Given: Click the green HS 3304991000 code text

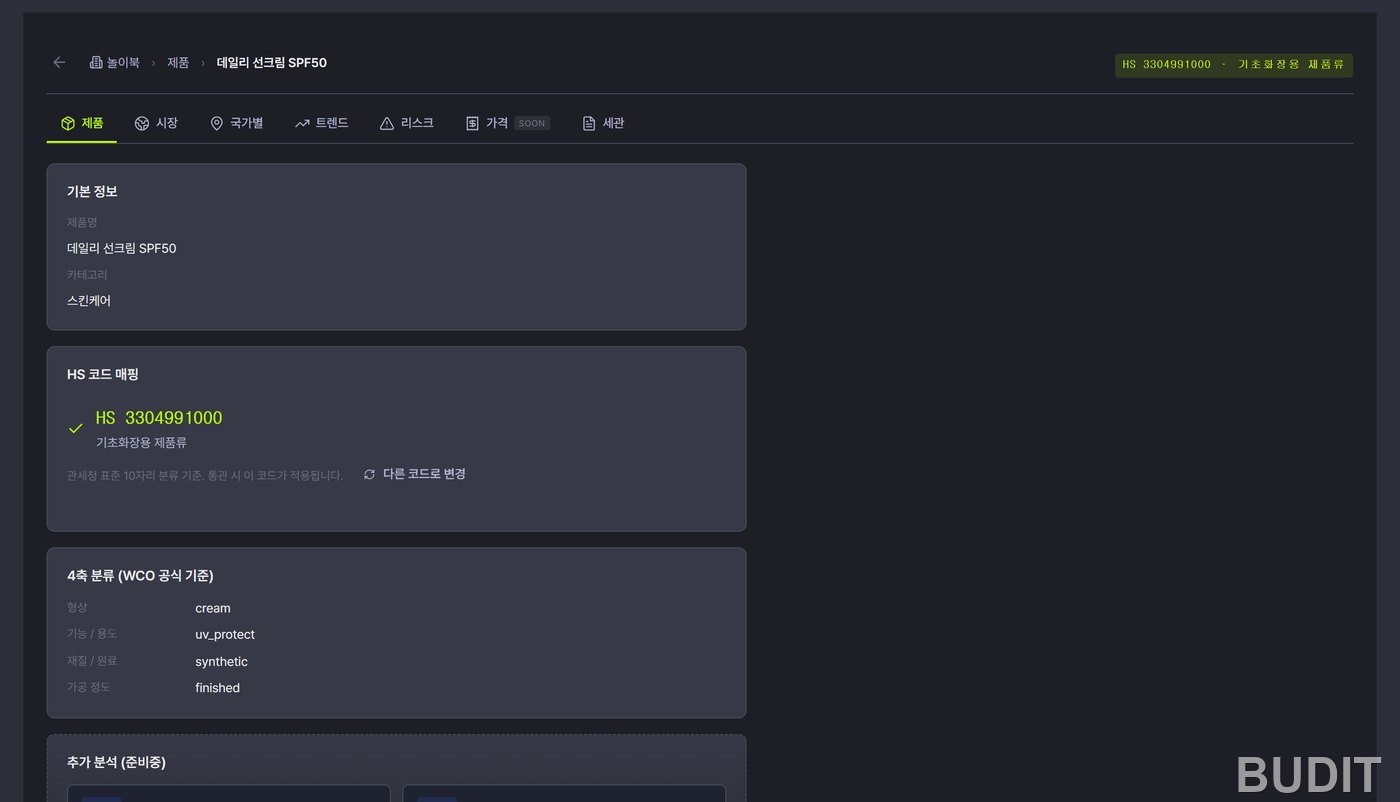Looking at the screenshot, I should tap(159, 418).
